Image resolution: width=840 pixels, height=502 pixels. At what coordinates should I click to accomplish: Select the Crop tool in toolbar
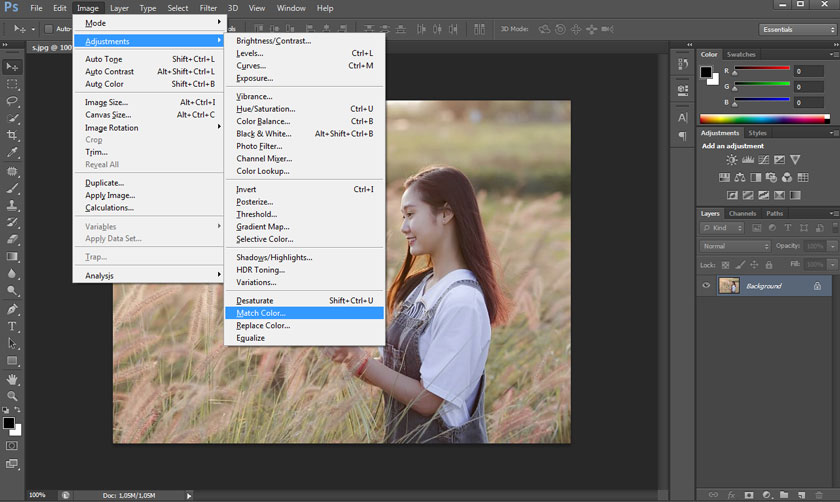tap(13, 135)
